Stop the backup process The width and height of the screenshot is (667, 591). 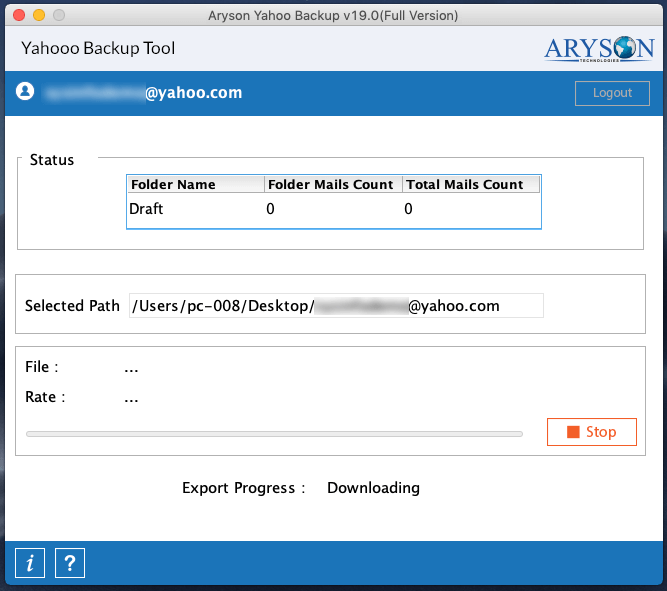(592, 432)
